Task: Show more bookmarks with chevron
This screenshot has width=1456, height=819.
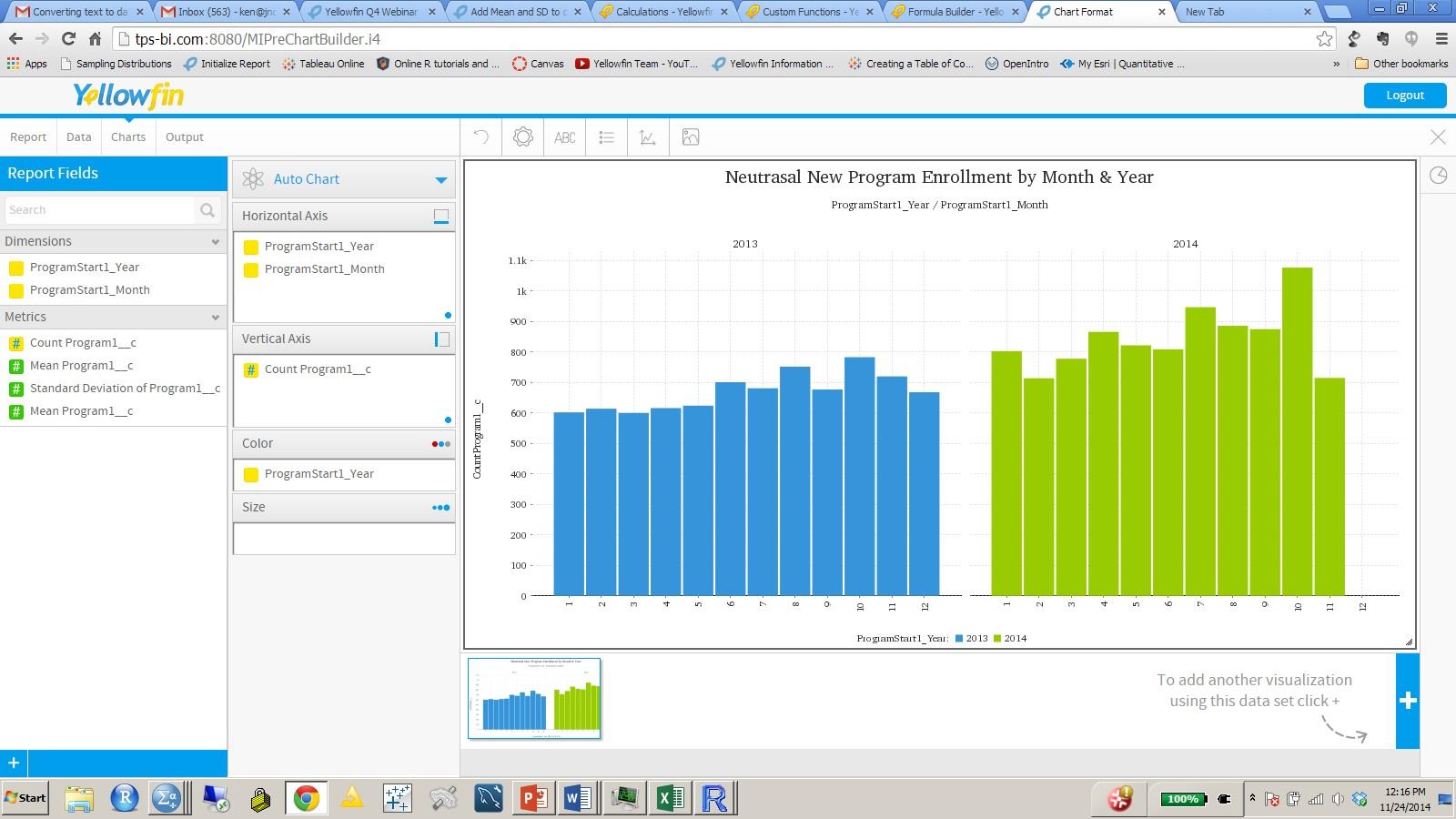Action: (1336, 64)
